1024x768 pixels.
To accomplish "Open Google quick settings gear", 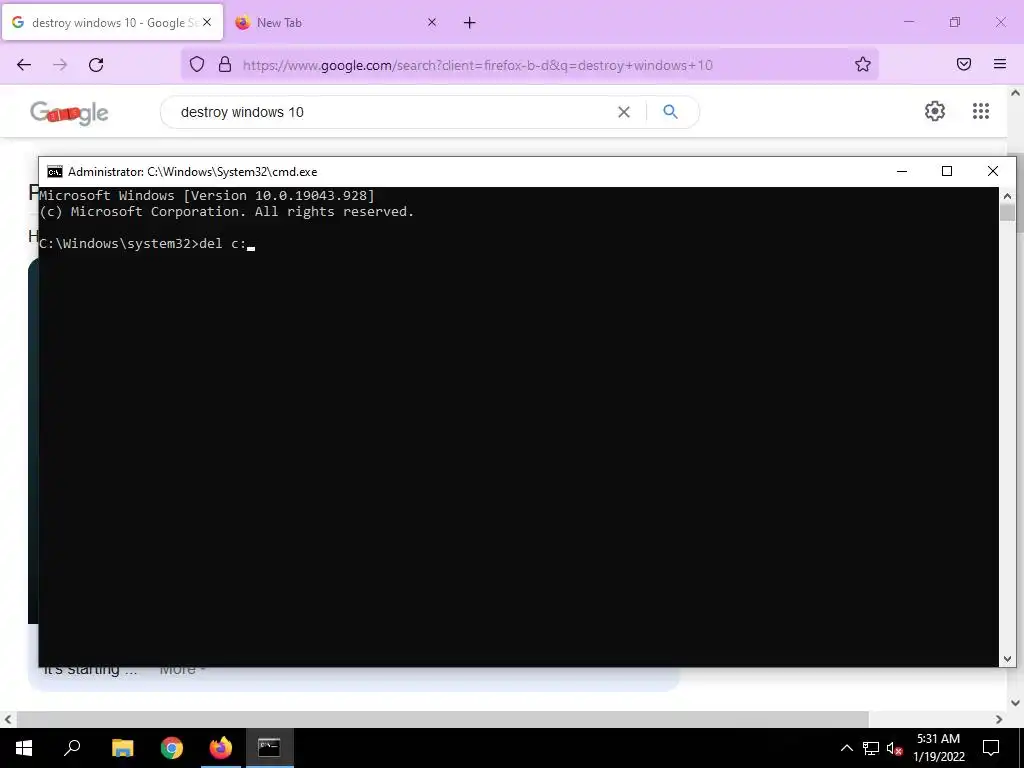I will tap(935, 111).
